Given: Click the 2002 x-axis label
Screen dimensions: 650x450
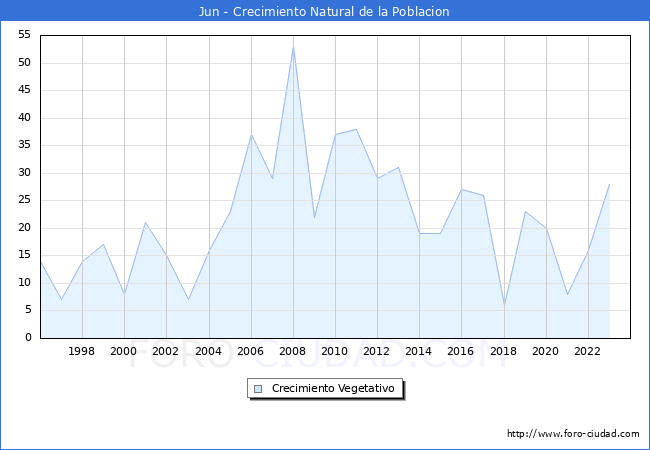Looking at the screenshot, I should click(x=165, y=351).
